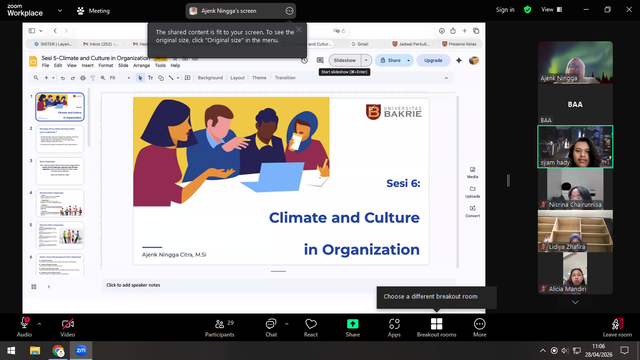Viewport: 640px width, 360px height.
Task: Toggle grid view icon below filmstrip
Action: click(34, 287)
